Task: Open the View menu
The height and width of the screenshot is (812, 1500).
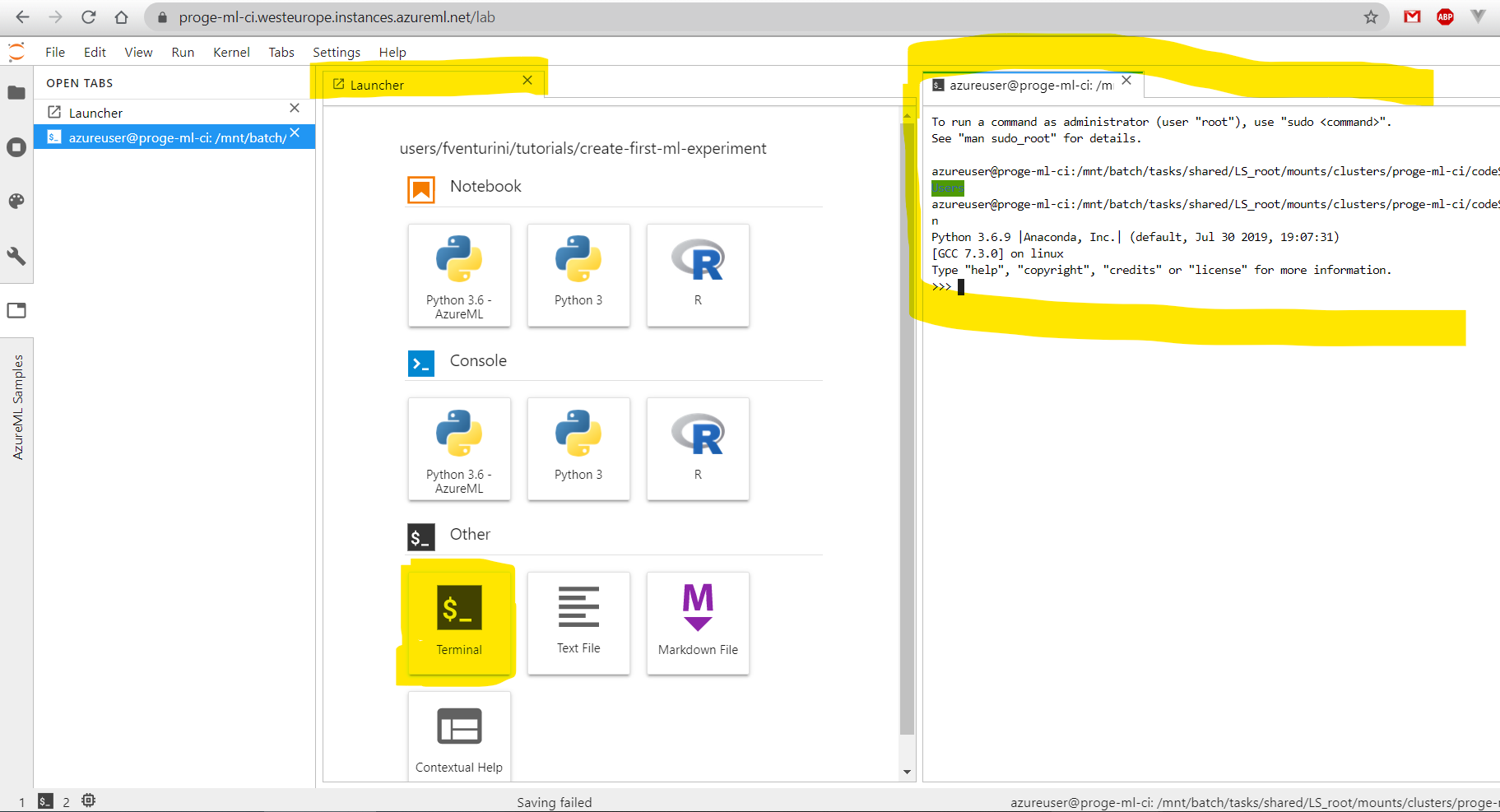Action: (138, 52)
